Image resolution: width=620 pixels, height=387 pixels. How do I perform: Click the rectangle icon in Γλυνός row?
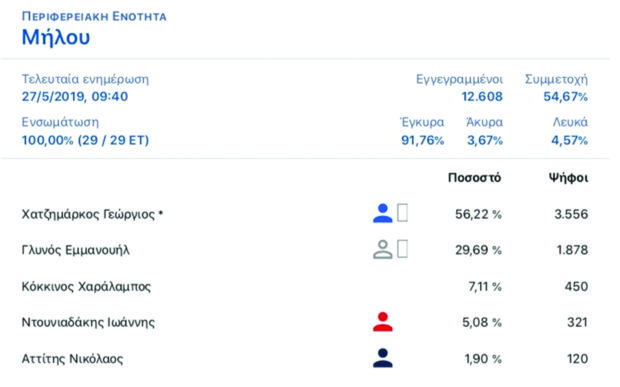[x=402, y=249]
